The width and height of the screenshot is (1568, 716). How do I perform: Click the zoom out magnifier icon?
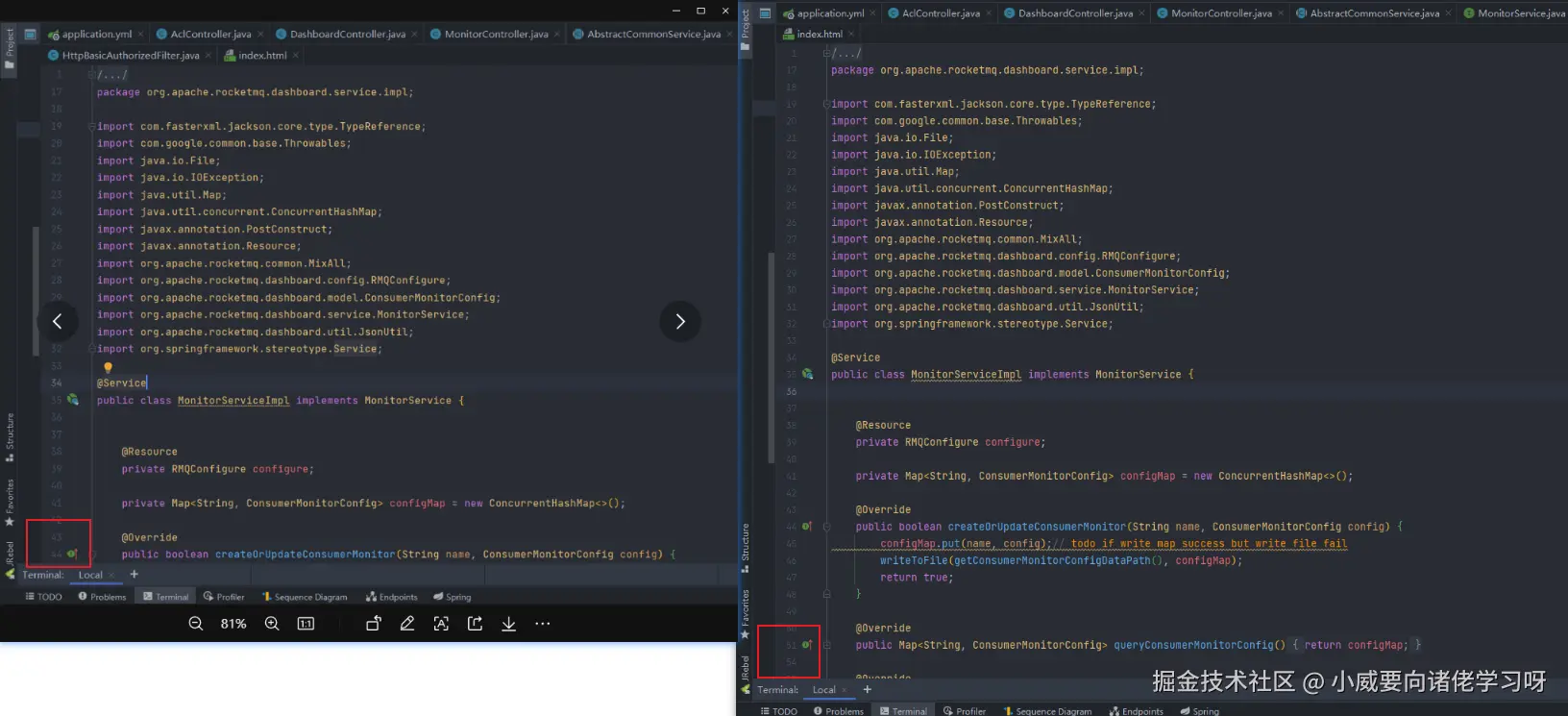[x=196, y=624]
